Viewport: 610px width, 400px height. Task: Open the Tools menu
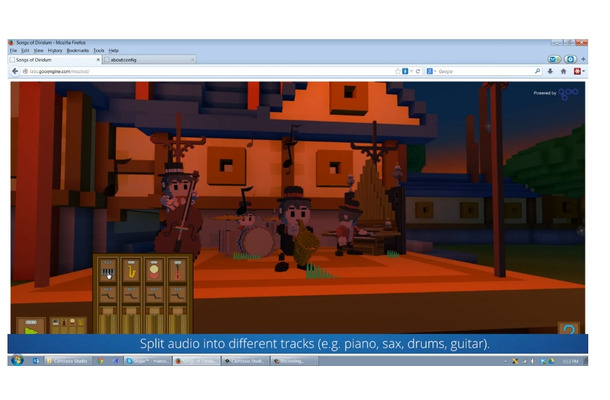(x=99, y=51)
